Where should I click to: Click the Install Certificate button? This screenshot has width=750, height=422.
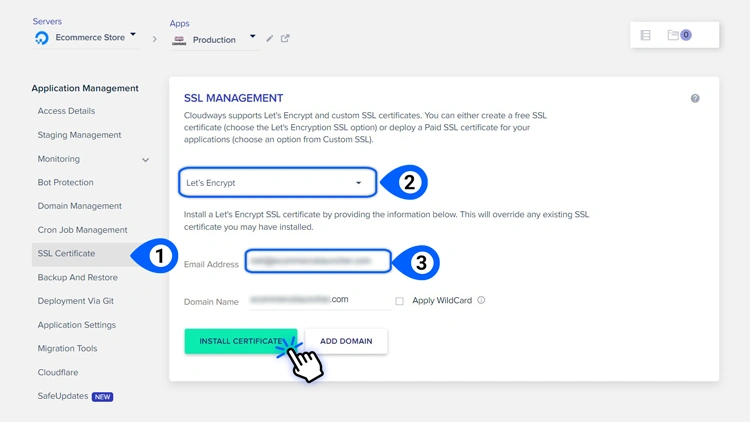[240, 341]
